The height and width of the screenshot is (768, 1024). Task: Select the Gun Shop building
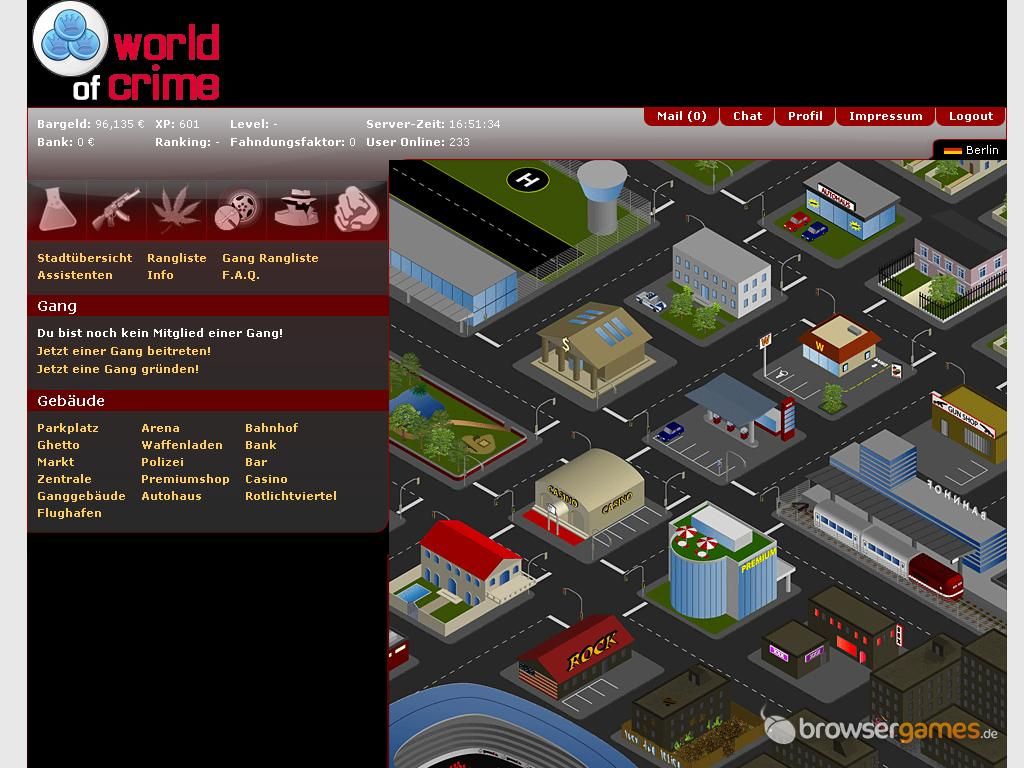[970, 423]
